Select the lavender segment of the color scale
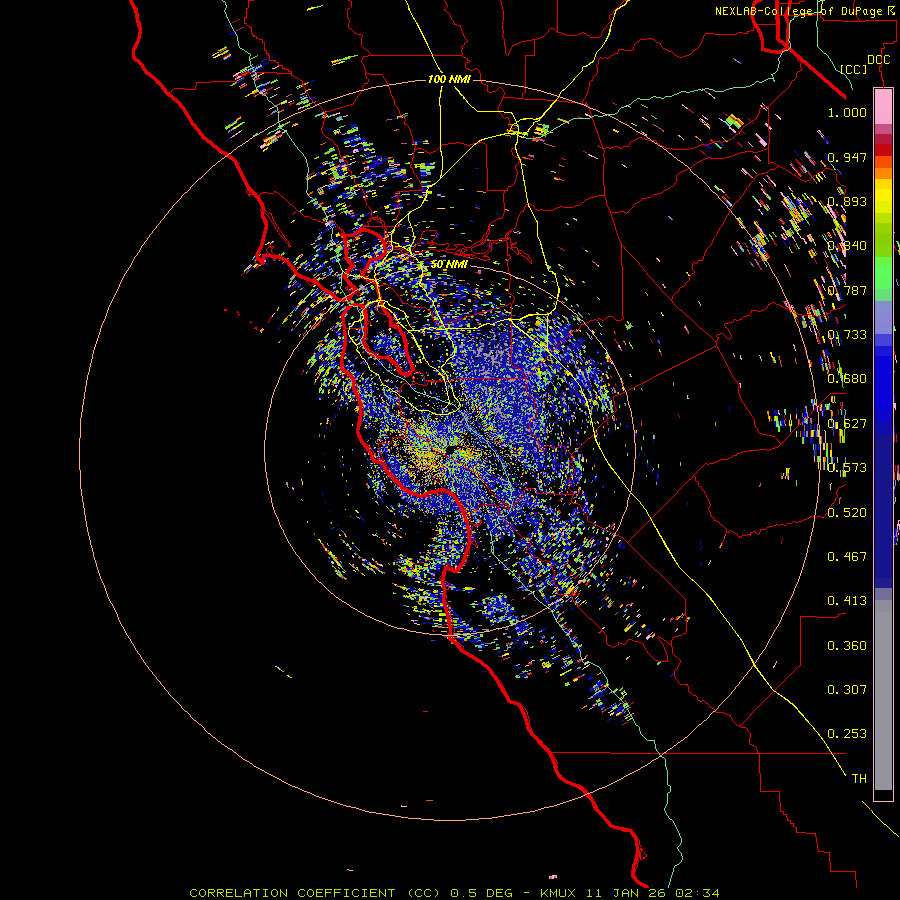The width and height of the screenshot is (900, 900). pyautogui.click(x=883, y=317)
